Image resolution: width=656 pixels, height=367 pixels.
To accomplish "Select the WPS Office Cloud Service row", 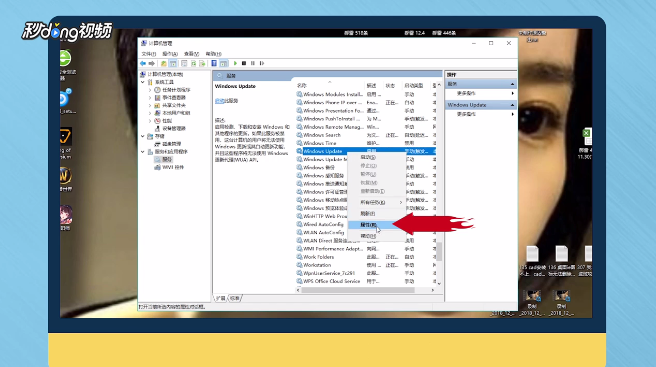I will point(366,281).
